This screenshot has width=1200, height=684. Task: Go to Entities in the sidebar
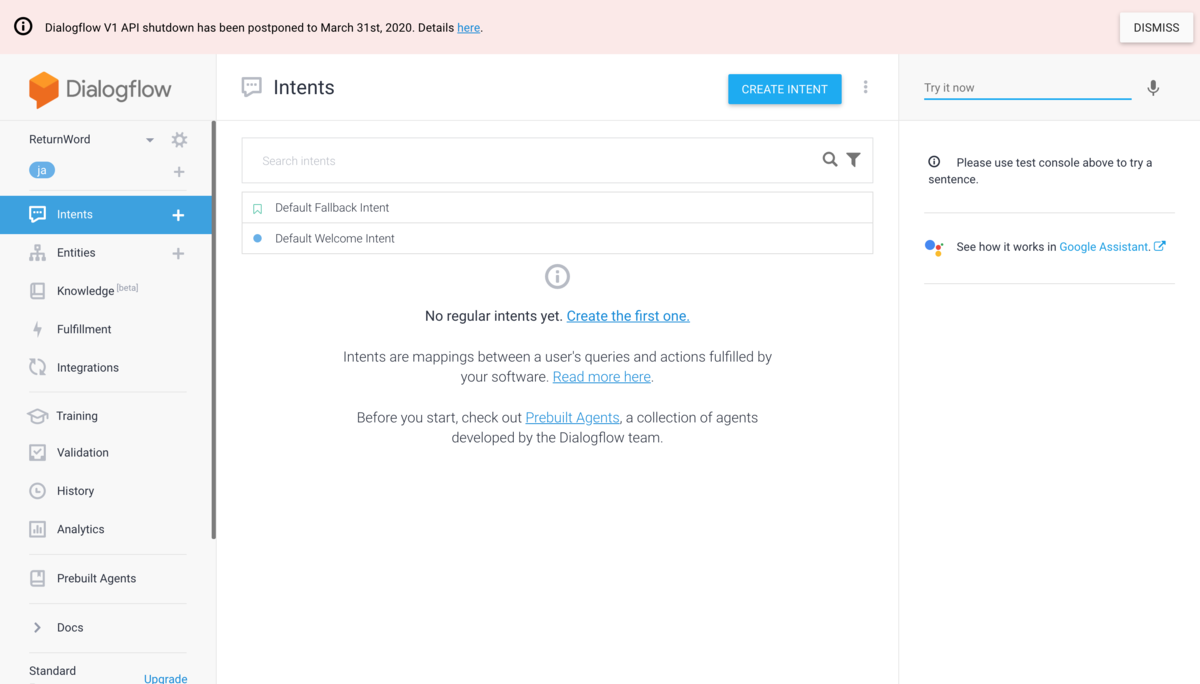tap(76, 253)
